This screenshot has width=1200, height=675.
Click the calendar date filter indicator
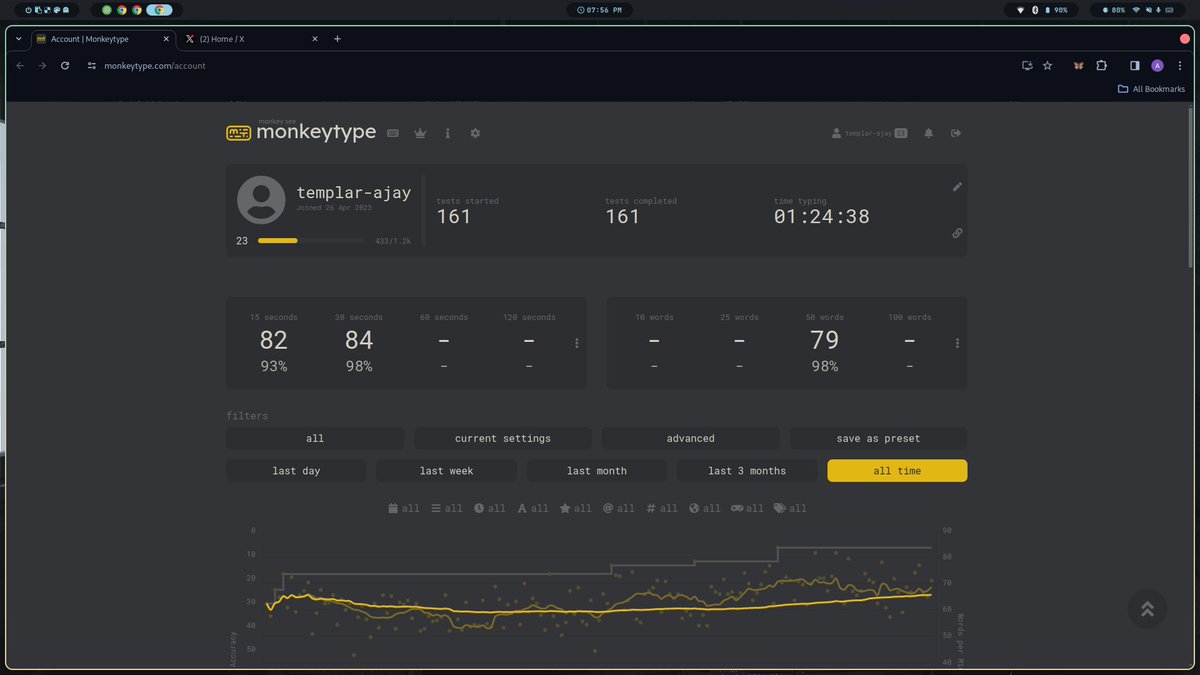(404, 508)
